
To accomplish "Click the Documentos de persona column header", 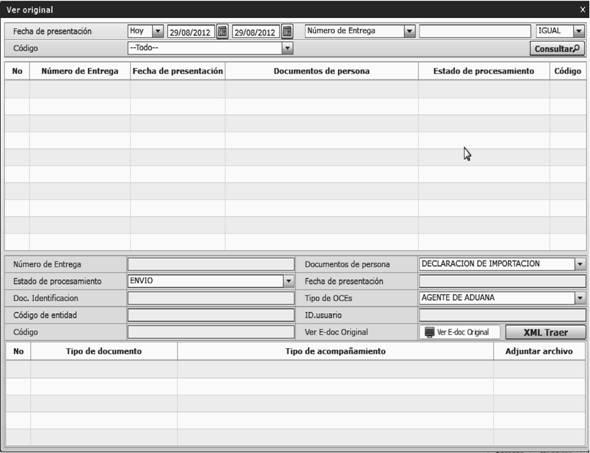I will coord(321,71).
